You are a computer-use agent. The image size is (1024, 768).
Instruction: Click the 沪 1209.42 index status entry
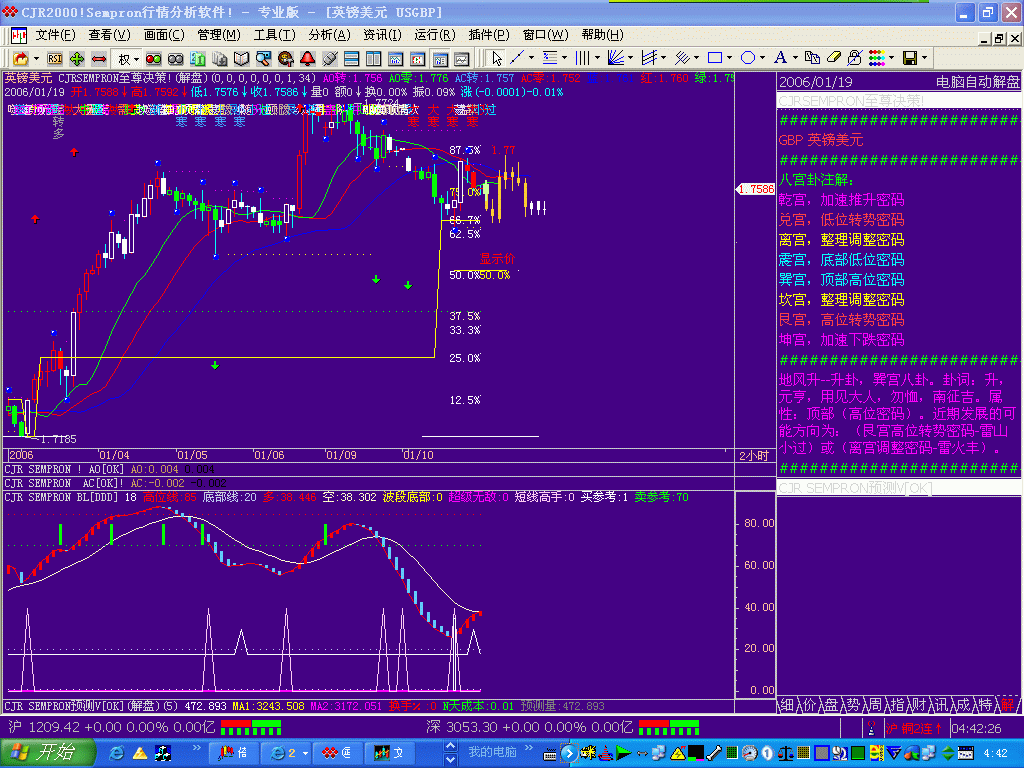coord(112,727)
